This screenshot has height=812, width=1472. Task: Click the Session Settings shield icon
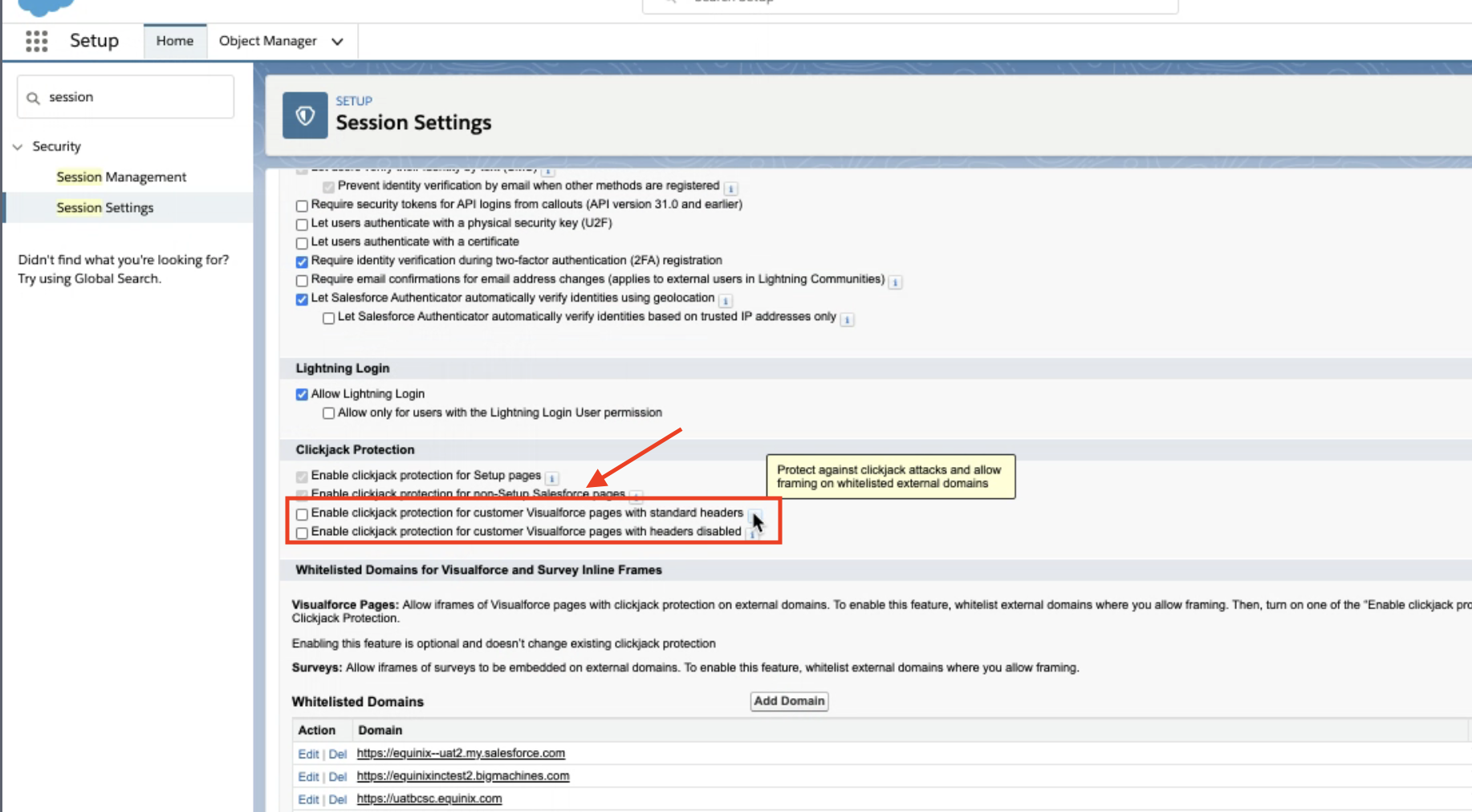click(305, 116)
